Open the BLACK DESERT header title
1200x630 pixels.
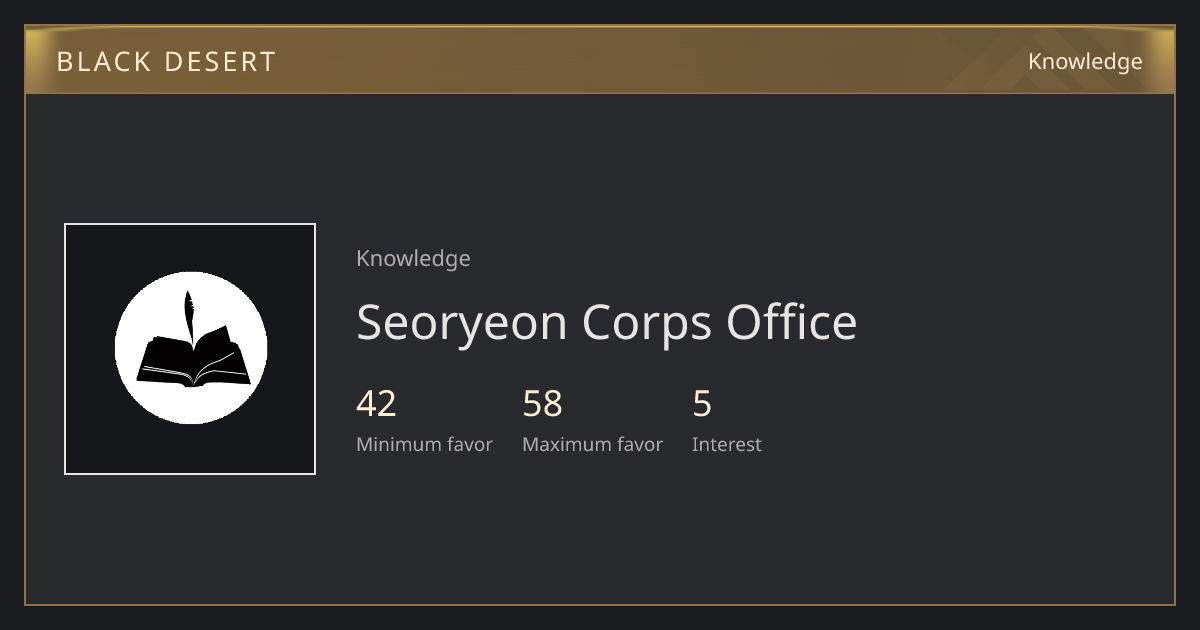coord(166,62)
